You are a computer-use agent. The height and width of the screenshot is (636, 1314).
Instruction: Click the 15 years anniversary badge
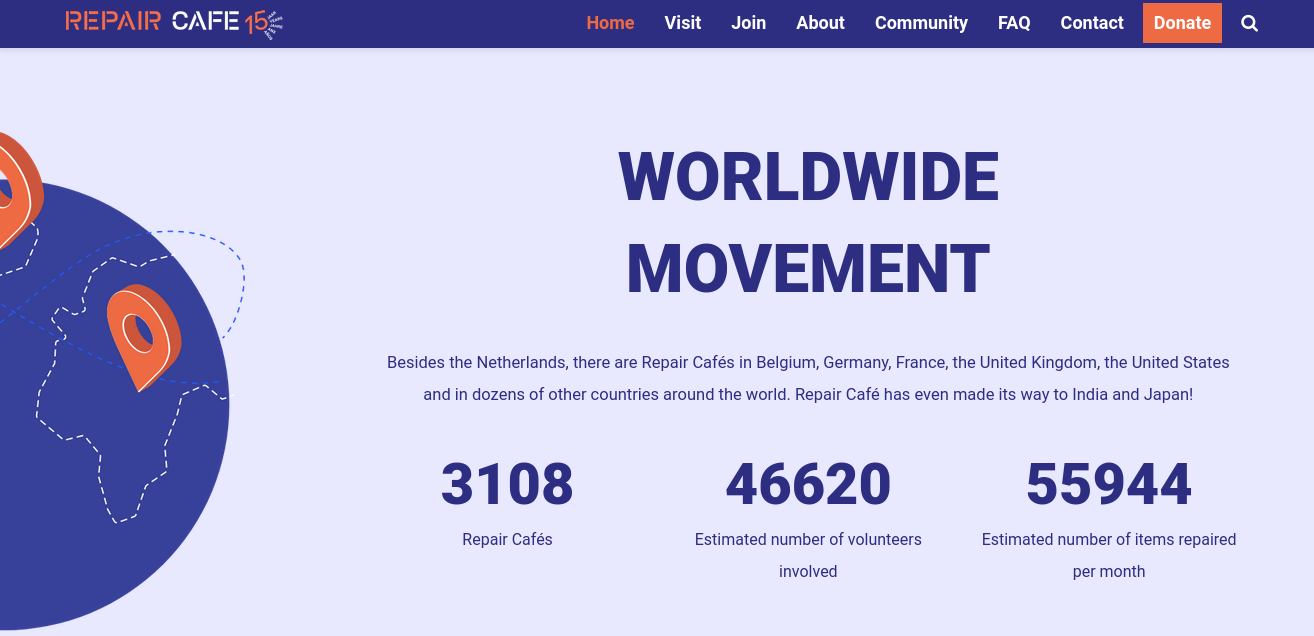pyautogui.click(x=264, y=24)
